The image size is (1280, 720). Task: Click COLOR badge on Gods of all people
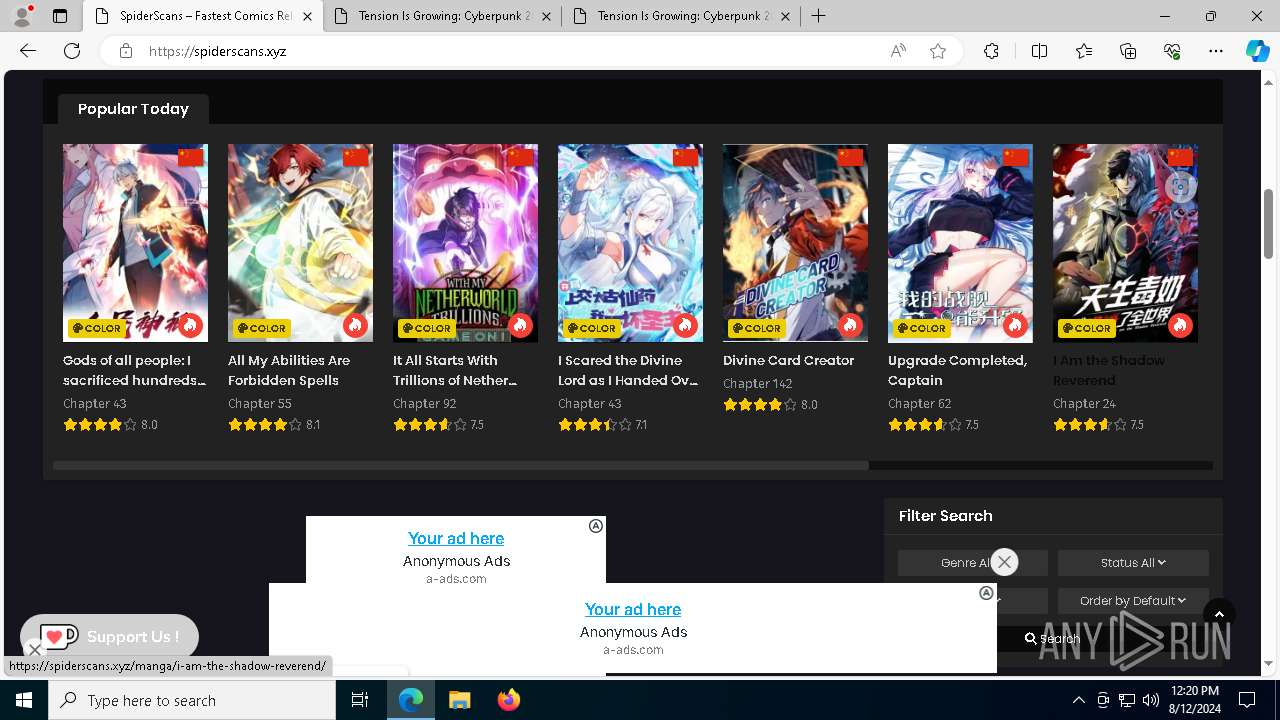click(x=96, y=327)
